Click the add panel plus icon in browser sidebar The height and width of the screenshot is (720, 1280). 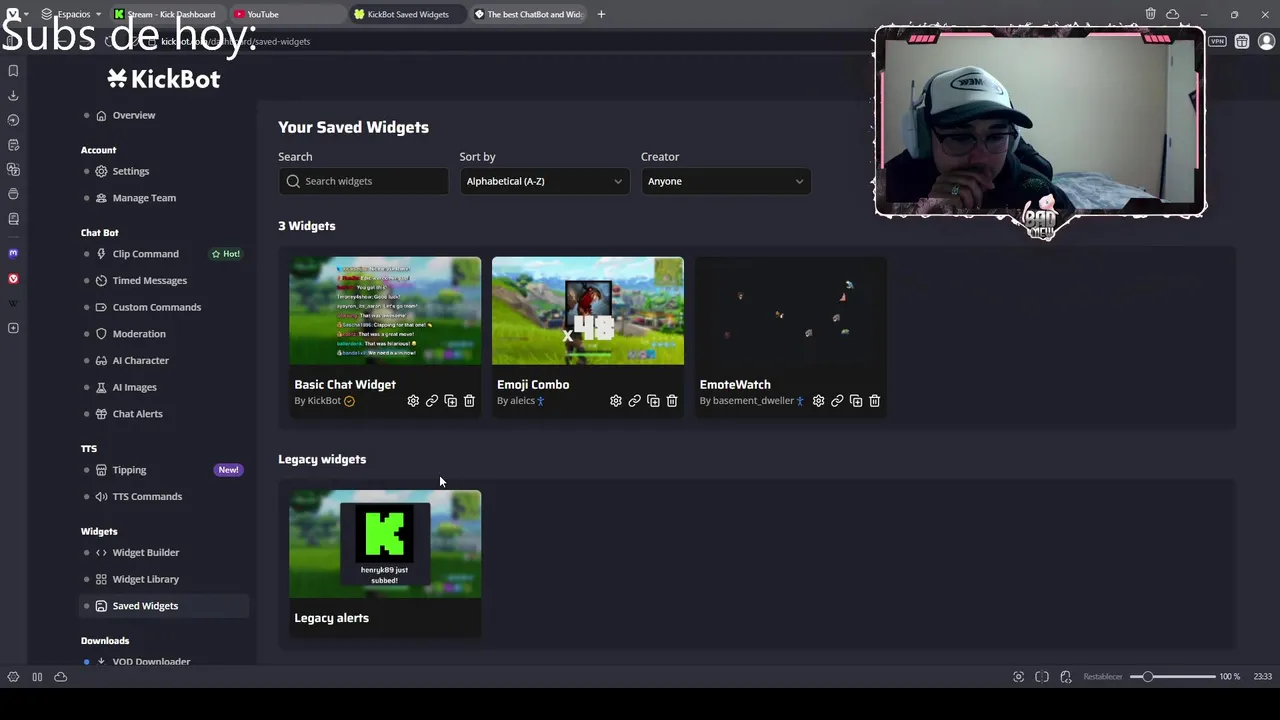[13, 328]
